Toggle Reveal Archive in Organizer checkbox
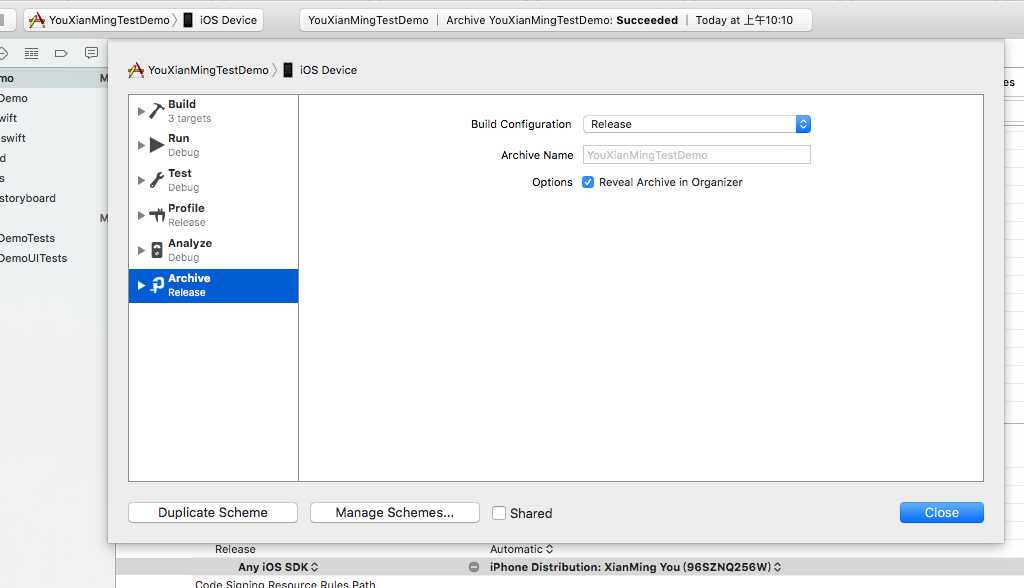The height and width of the screenshot is (588, 1024). click(588, 182)
